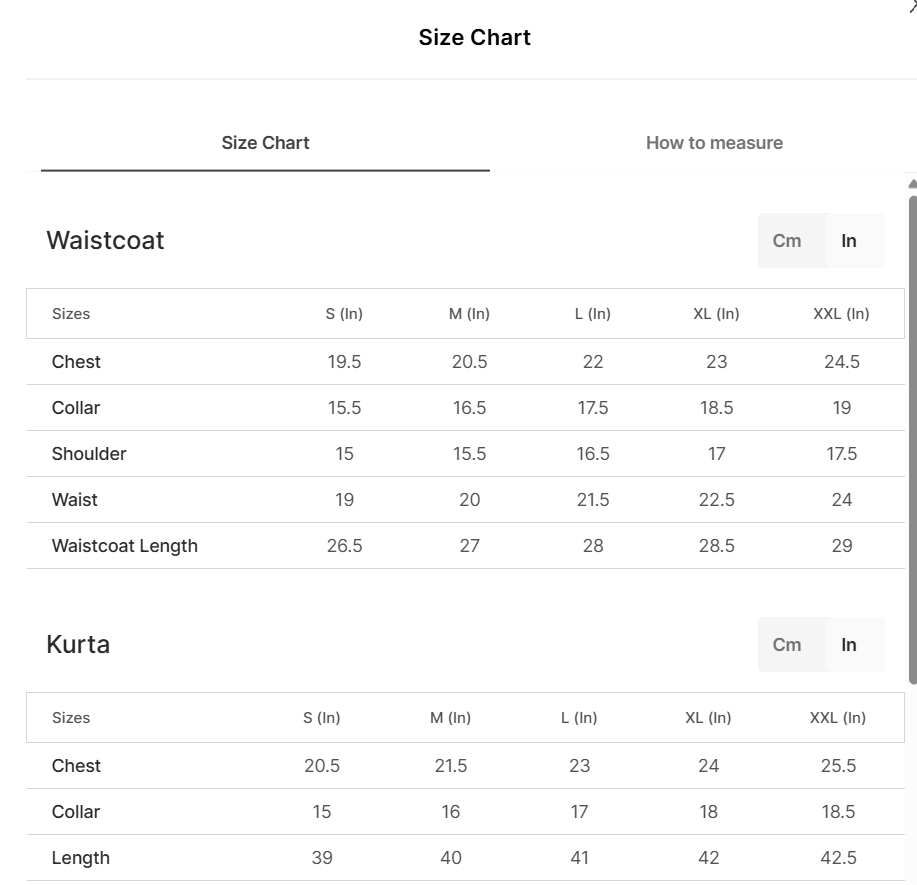Image resolution: width=917 pixels, height=885 pixels.
Task: Click the vertical scrollbar thumb
Action: (912, 440)
